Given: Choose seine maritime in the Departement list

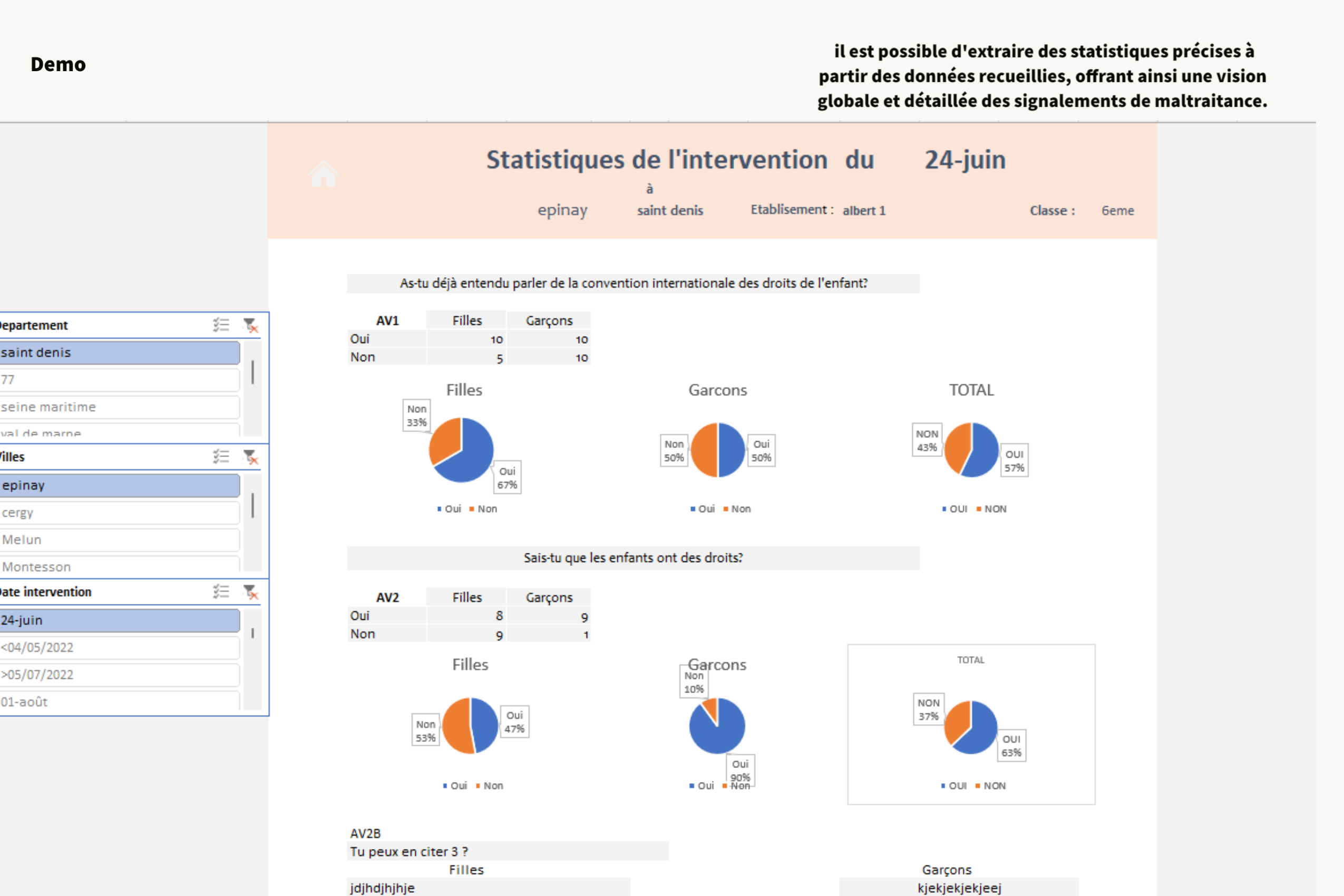Looking at the screenshot, I should tap(120, 407).
